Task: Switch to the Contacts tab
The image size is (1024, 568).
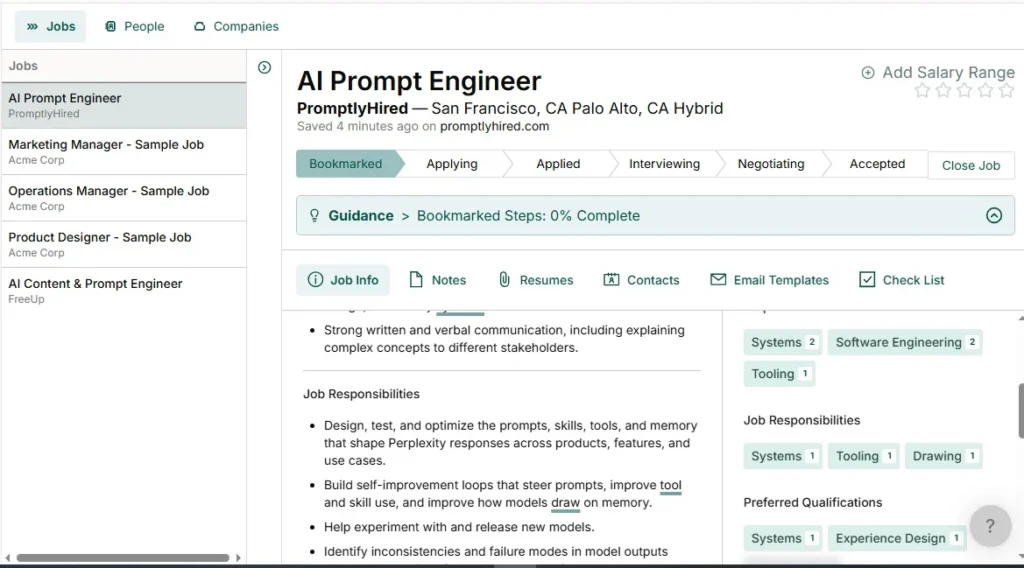Action: click(641, 280)
